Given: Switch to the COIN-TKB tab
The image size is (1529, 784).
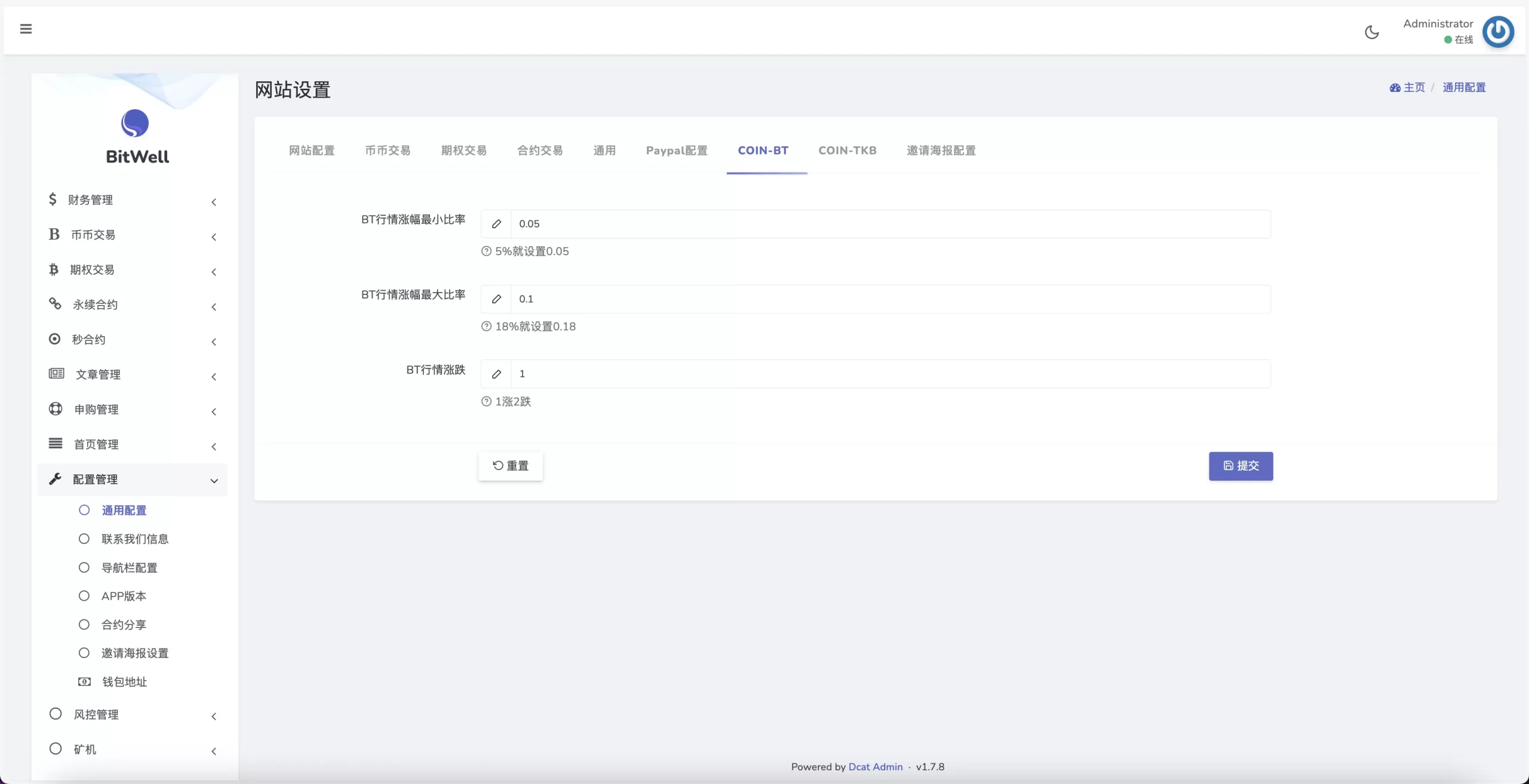Looking at the screenshot, I should (x=848, y=150).
